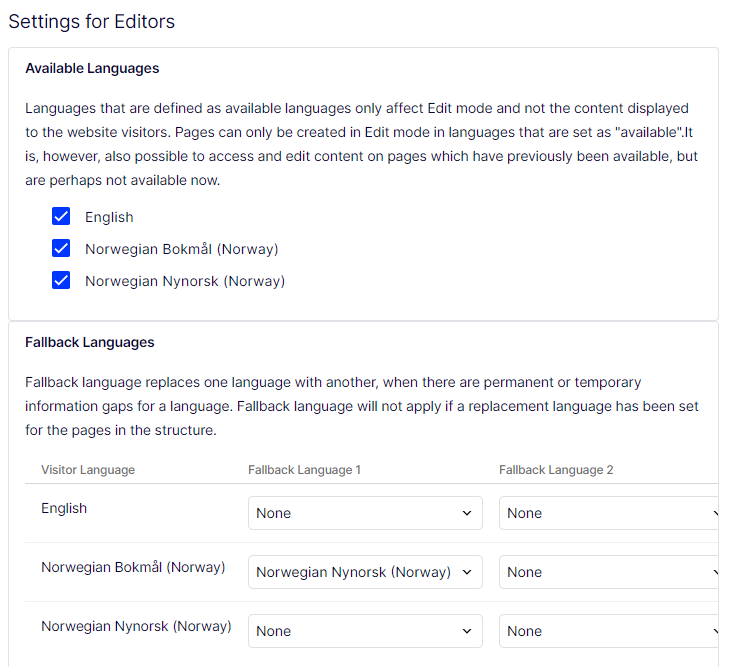Toggle the Norwegian Bokmål (Norway) checkbox
Viewport: 730px width, 667px height.
(x=61, y=249)
